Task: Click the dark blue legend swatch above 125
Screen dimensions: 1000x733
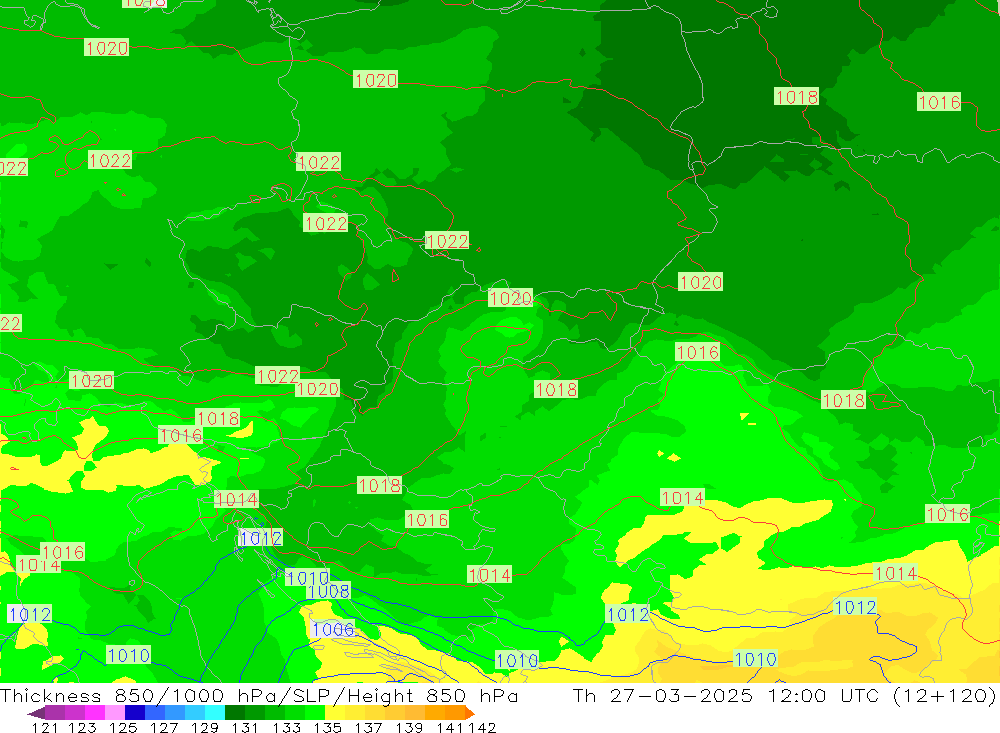Action: 135,713
